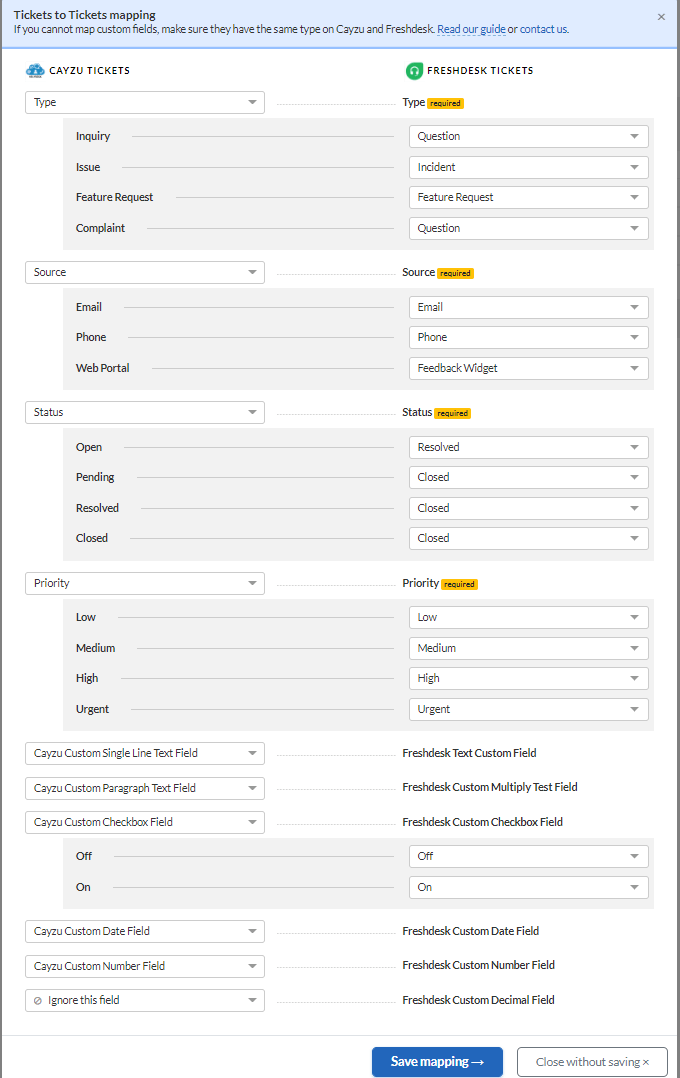
Task: Open the dropdown mapped to checkbox On
Action: (529, 888)
